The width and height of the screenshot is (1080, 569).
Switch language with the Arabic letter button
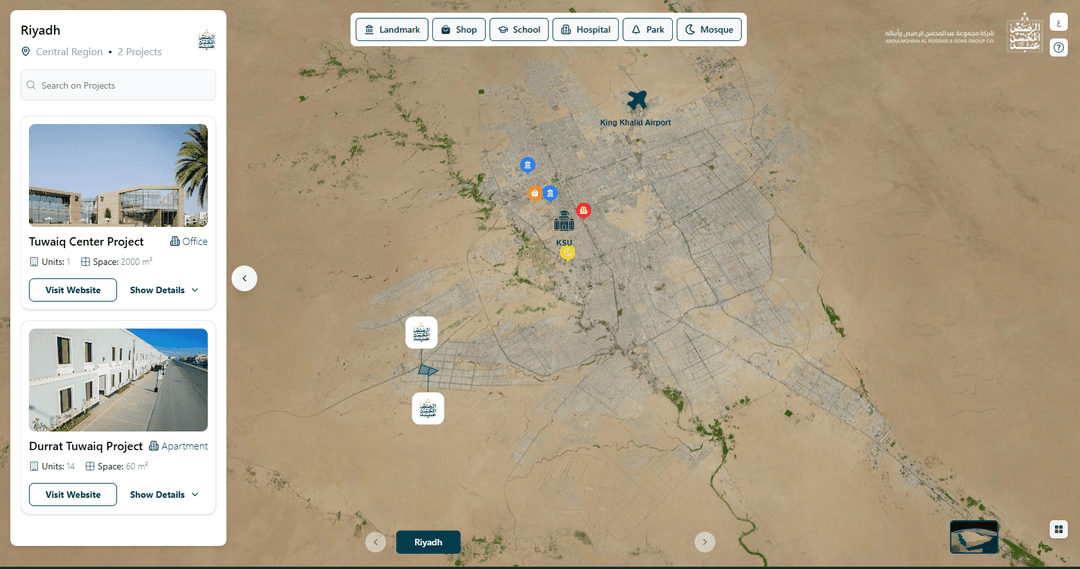[1058, 23]
